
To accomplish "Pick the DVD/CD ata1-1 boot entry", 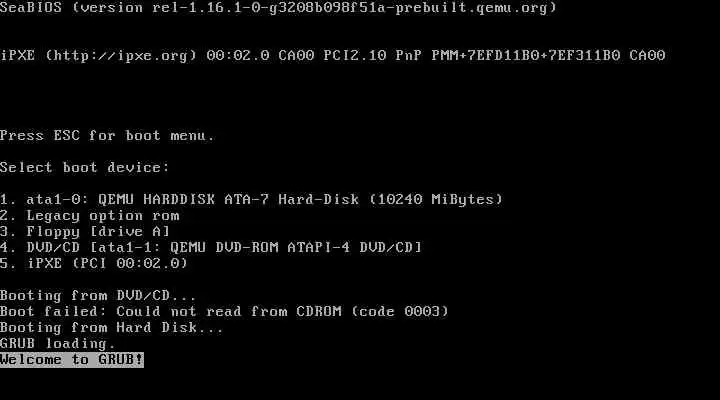I will pos(211,247).
